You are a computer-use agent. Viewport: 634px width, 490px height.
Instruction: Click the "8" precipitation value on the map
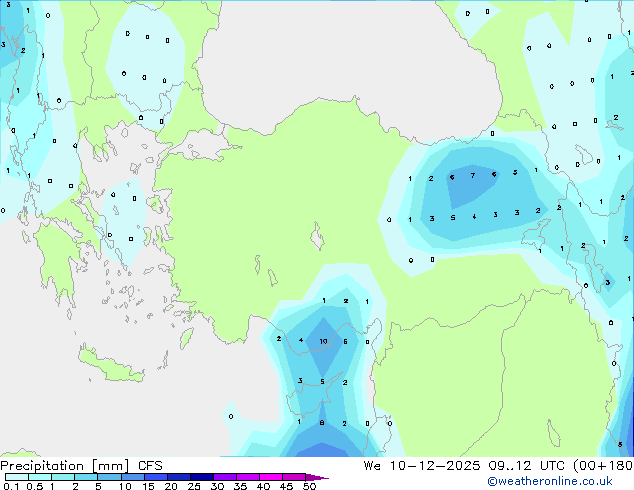[322, 422]
